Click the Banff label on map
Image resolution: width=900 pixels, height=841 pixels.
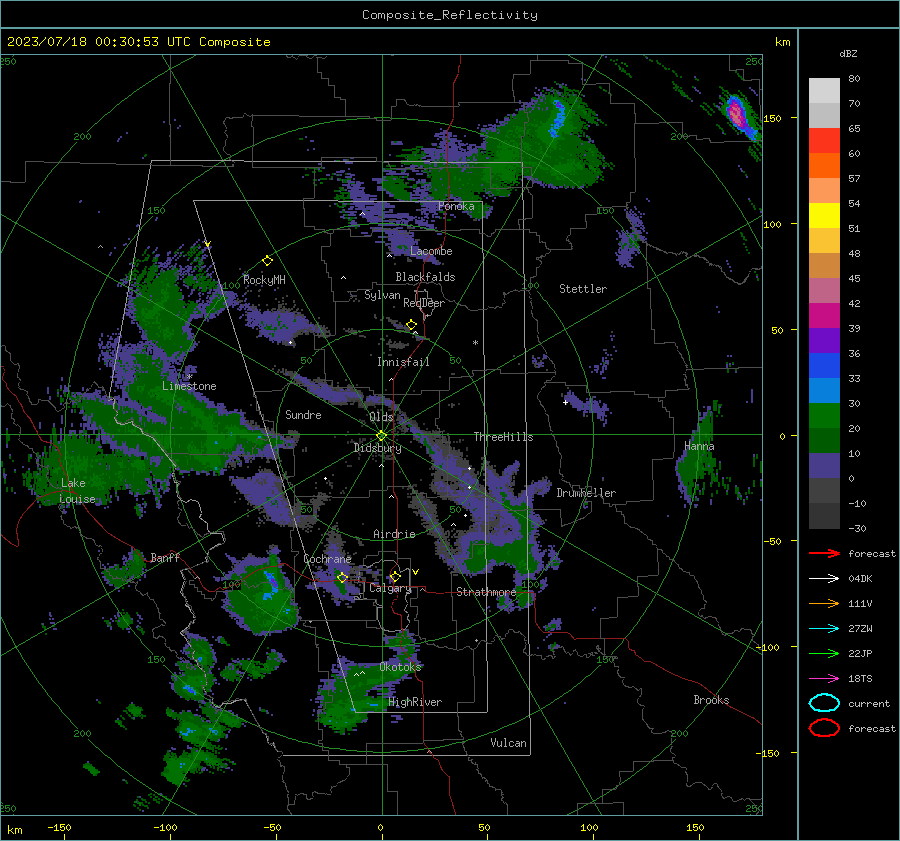[x=165, y=557]
